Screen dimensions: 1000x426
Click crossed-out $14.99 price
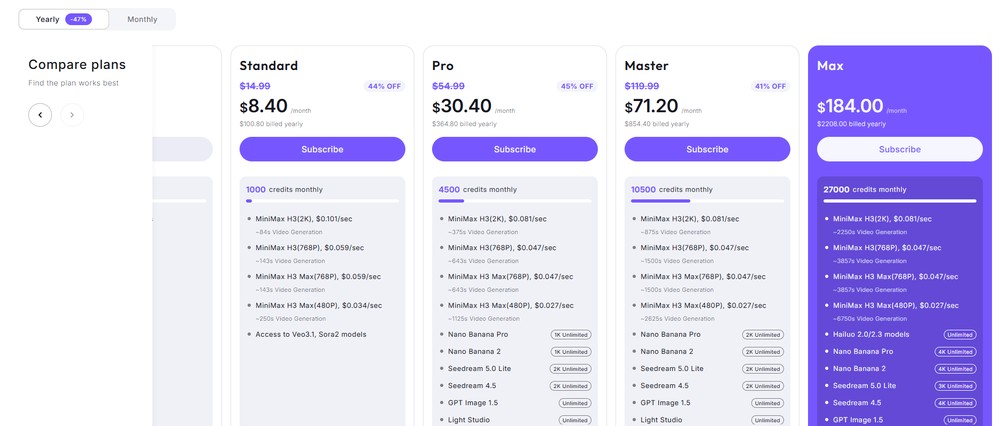point(254,86)
